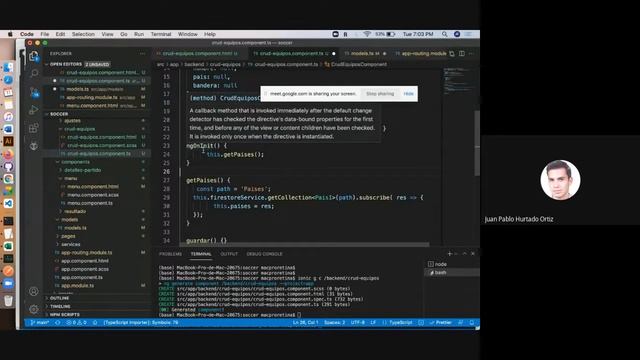
Task: Open Explorer panel more actions (three dots)
Action: [x=142, y=53]
